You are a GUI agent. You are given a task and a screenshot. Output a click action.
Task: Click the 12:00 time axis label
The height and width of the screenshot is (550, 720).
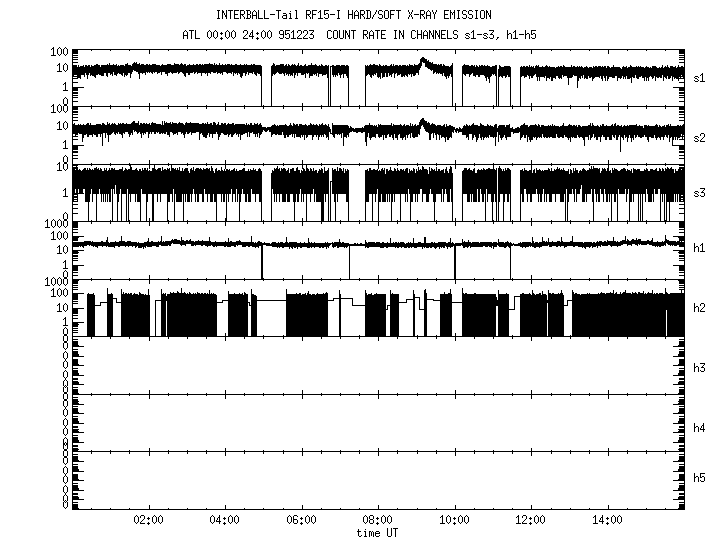tap(531, 521)
